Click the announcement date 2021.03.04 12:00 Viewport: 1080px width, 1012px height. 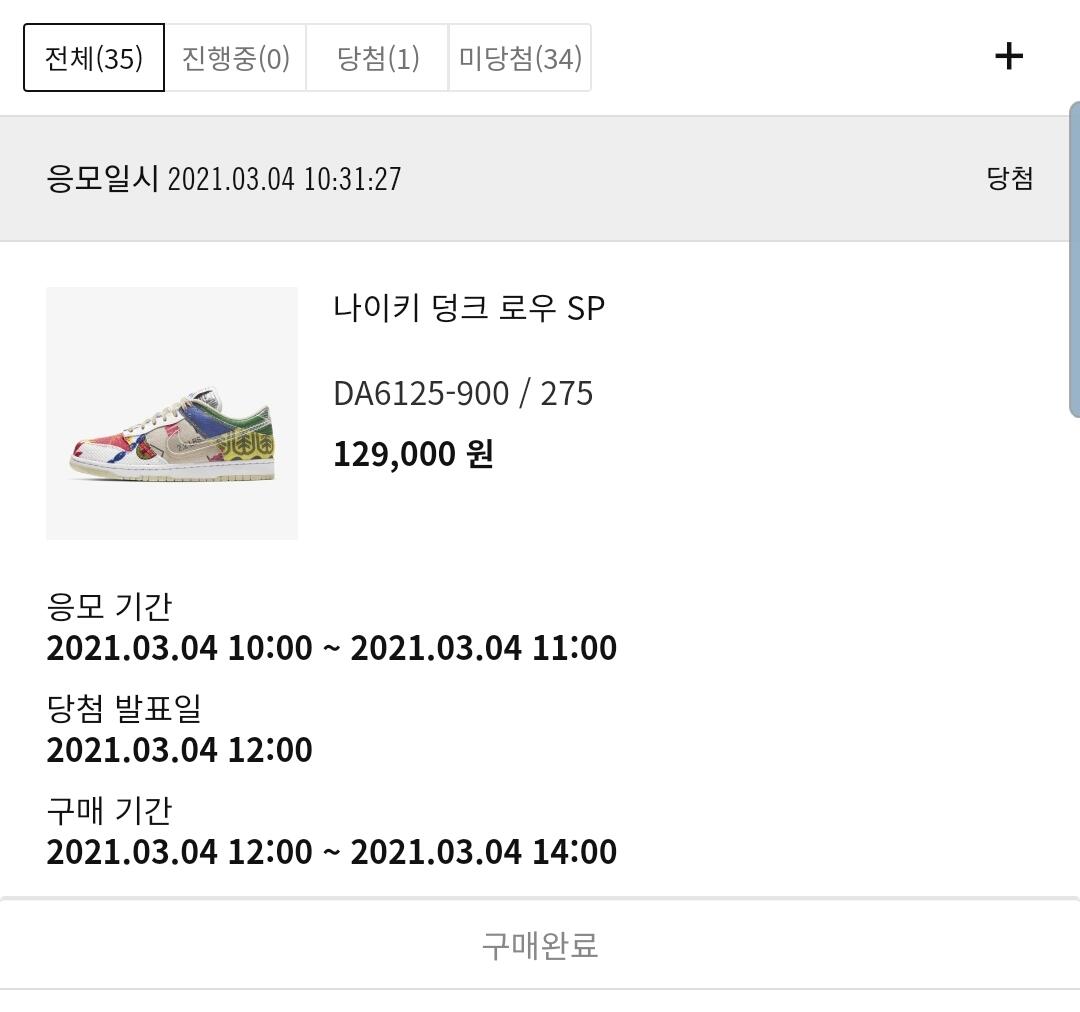point(179,750)
